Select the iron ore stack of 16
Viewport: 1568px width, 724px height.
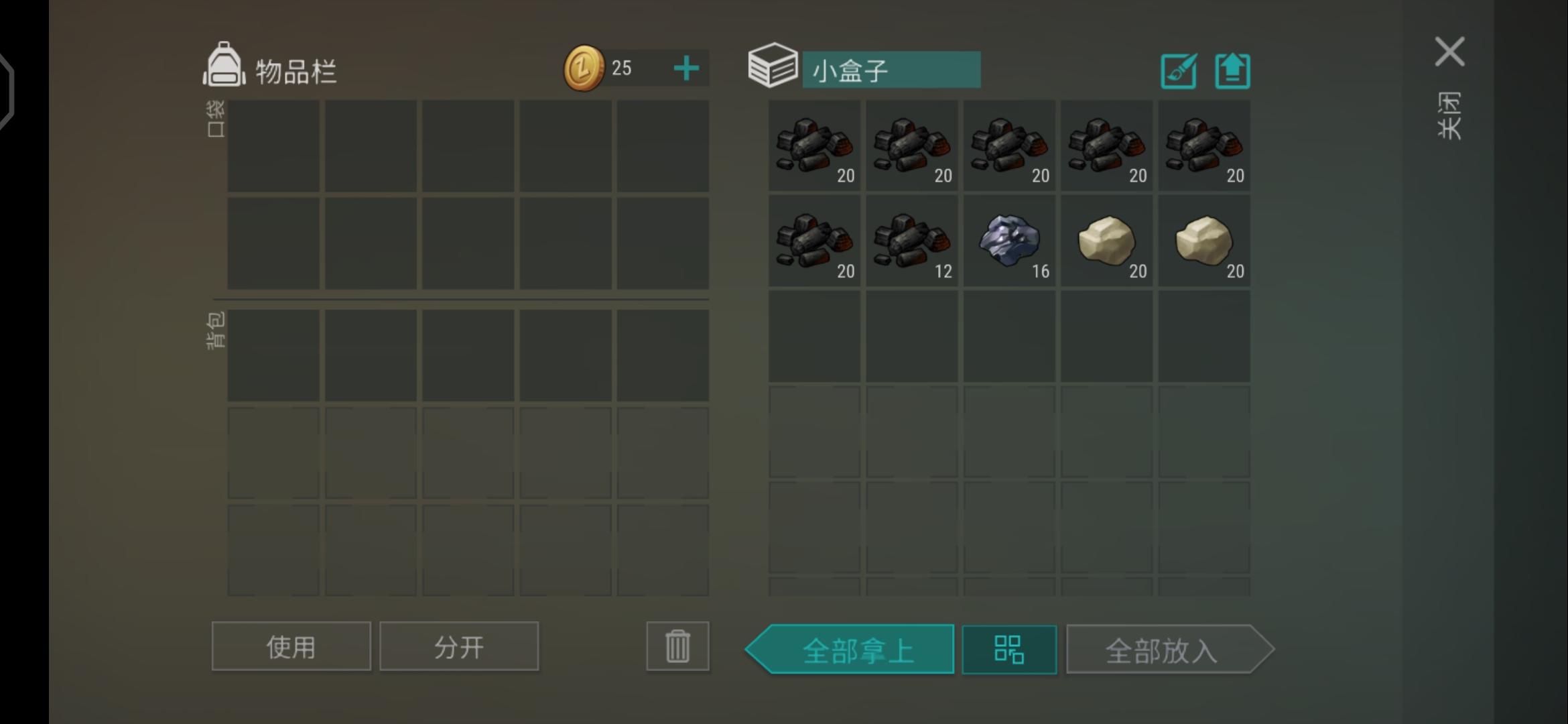pyautogui.click(x=1009, y=241)
